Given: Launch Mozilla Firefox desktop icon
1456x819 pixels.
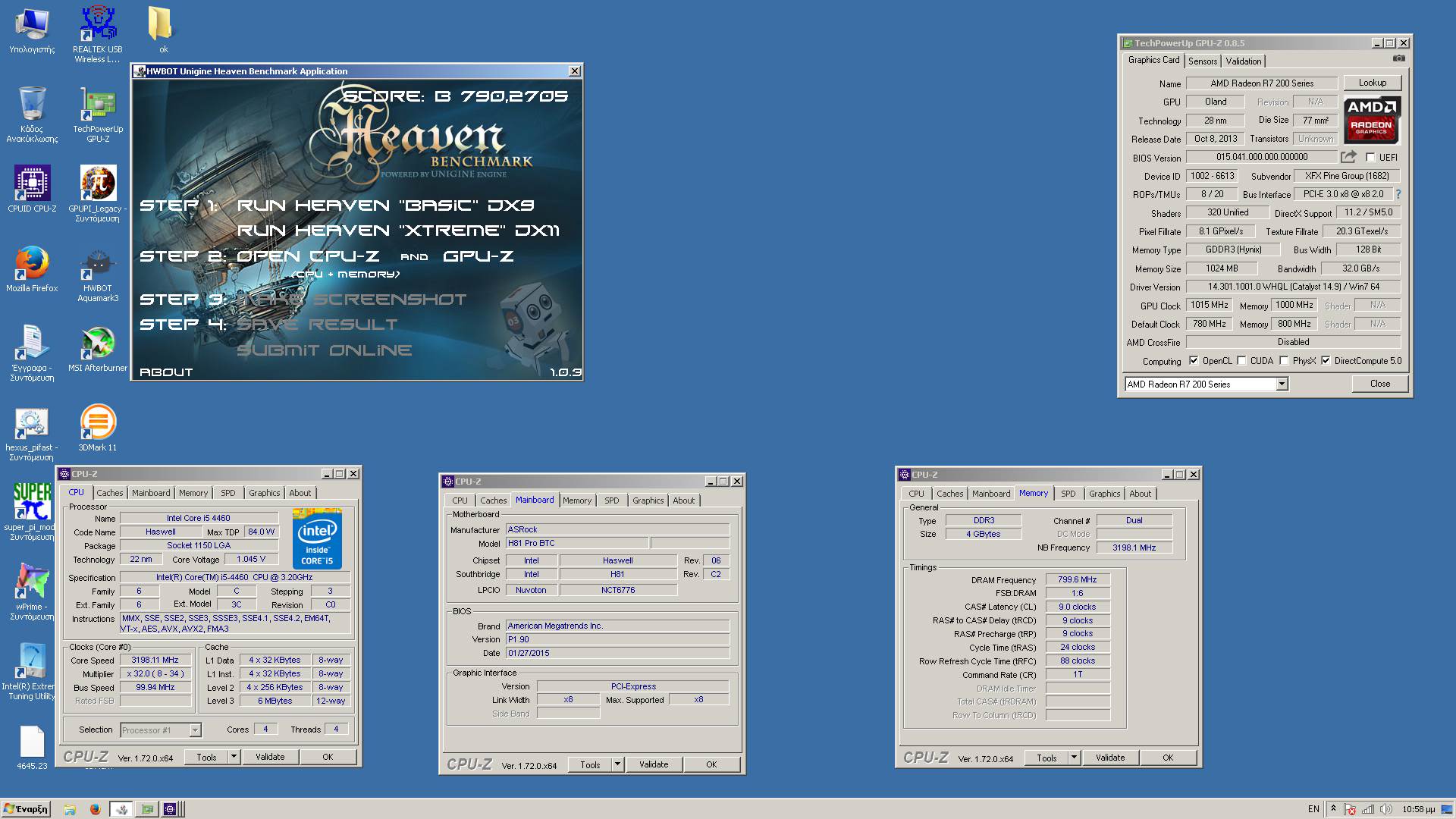Looking at the screenshot, I should (x=32, y=268).
